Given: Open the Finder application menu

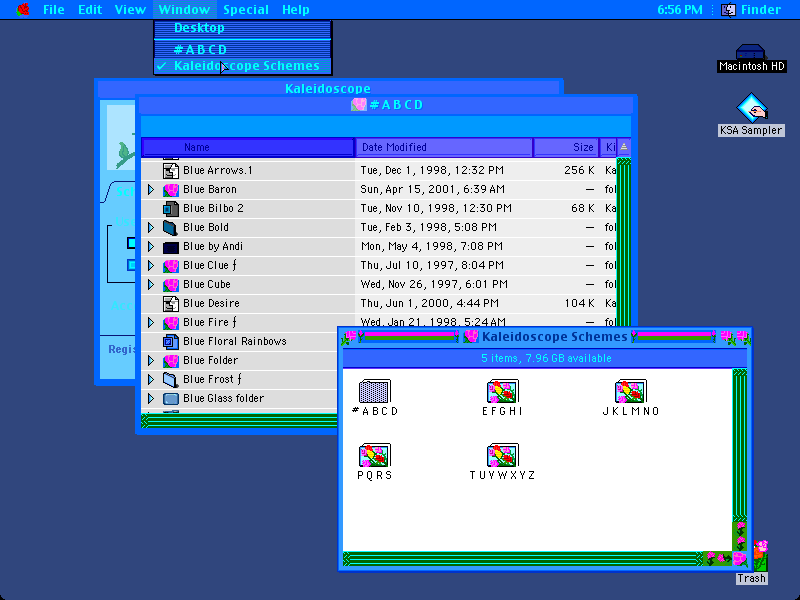Looking at the screenshot, I should click(x=751, y=10).
